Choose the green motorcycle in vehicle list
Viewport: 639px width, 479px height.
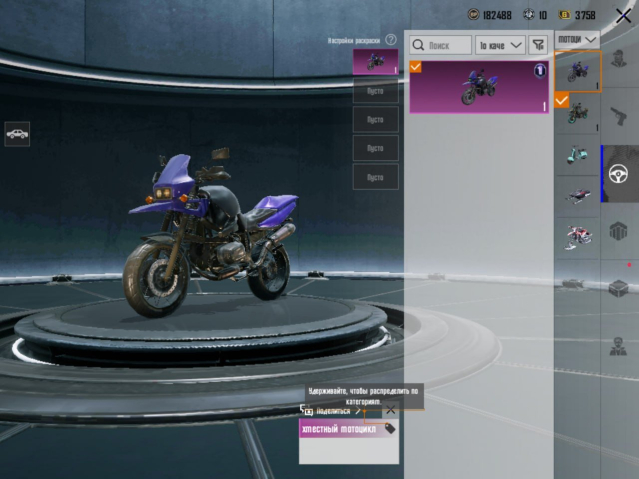tap(577, 114)
